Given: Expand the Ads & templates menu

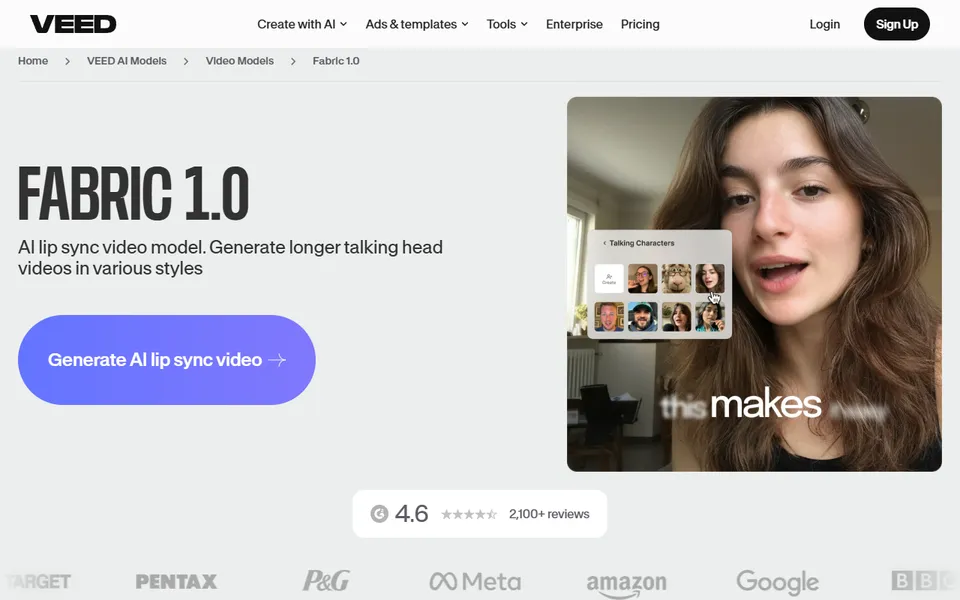Looking at the screenshot, I should pyautogui.click(x=417, y=24).
